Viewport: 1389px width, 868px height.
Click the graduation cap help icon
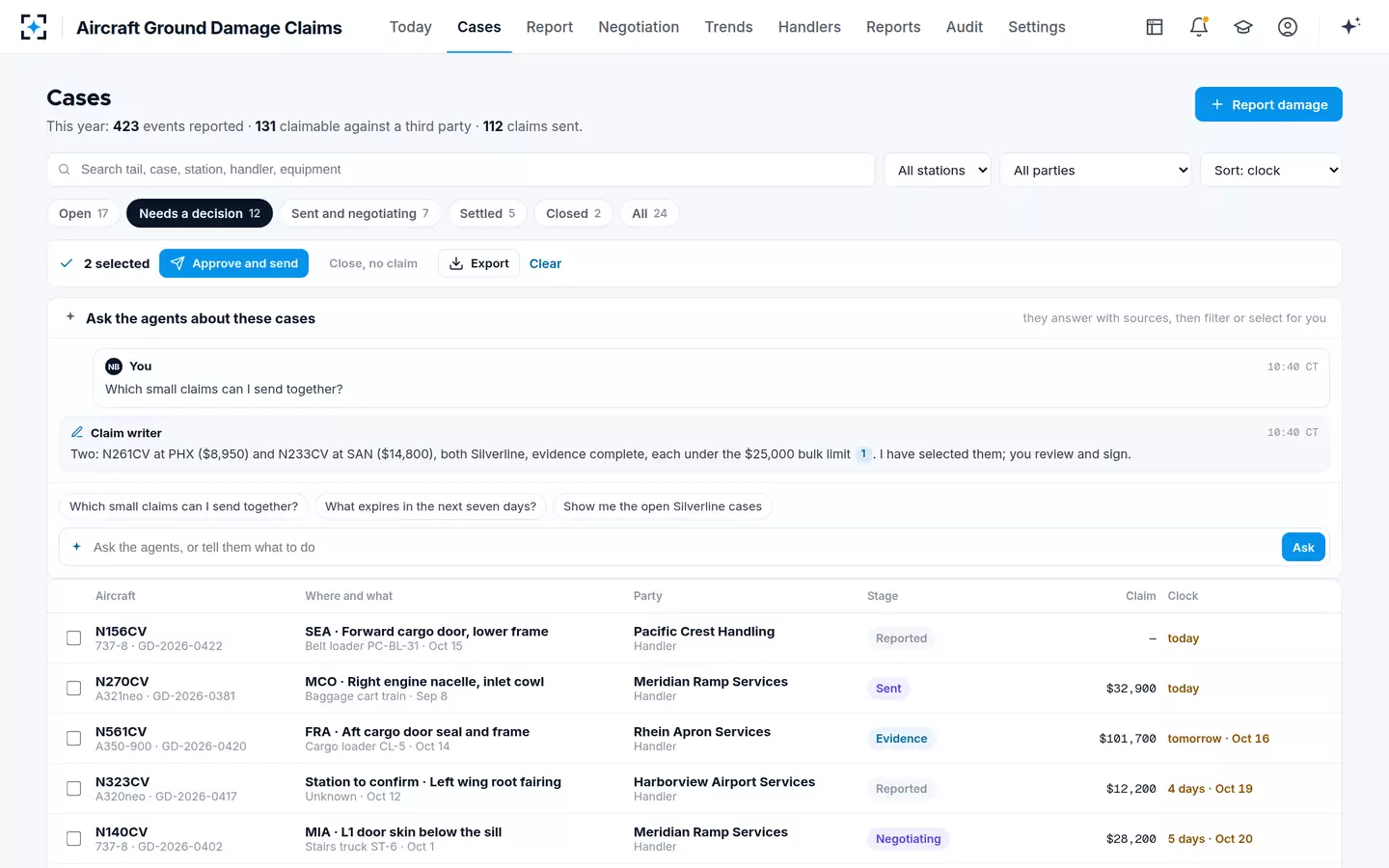click(x=1243, y=27)
